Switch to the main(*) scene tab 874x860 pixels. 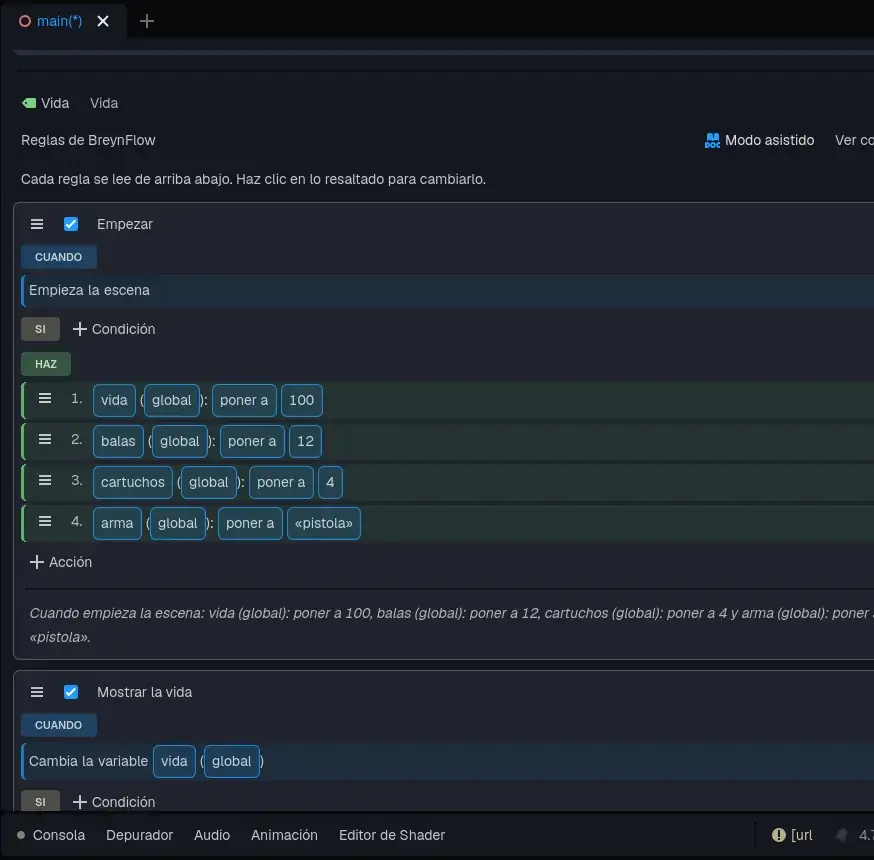pos(59,21)
